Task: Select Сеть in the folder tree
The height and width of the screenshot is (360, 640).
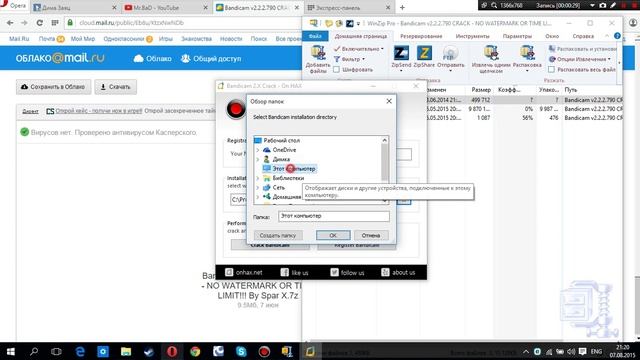Action: 278,187
